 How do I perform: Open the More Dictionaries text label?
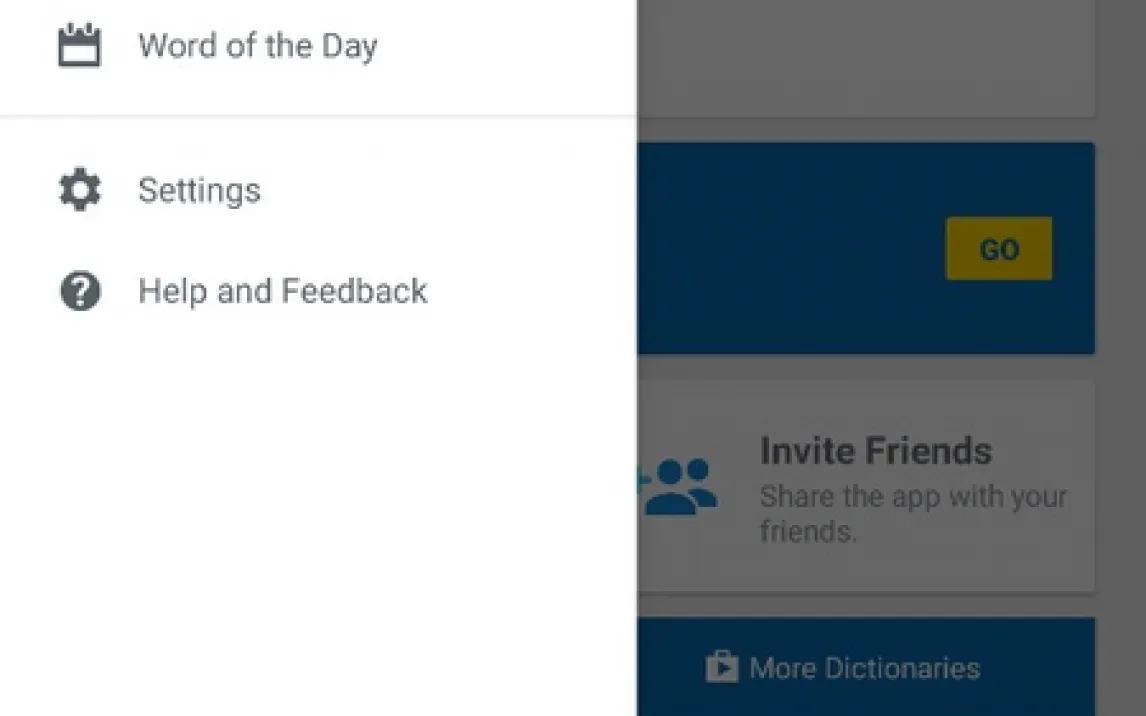(x=864, y=668)
